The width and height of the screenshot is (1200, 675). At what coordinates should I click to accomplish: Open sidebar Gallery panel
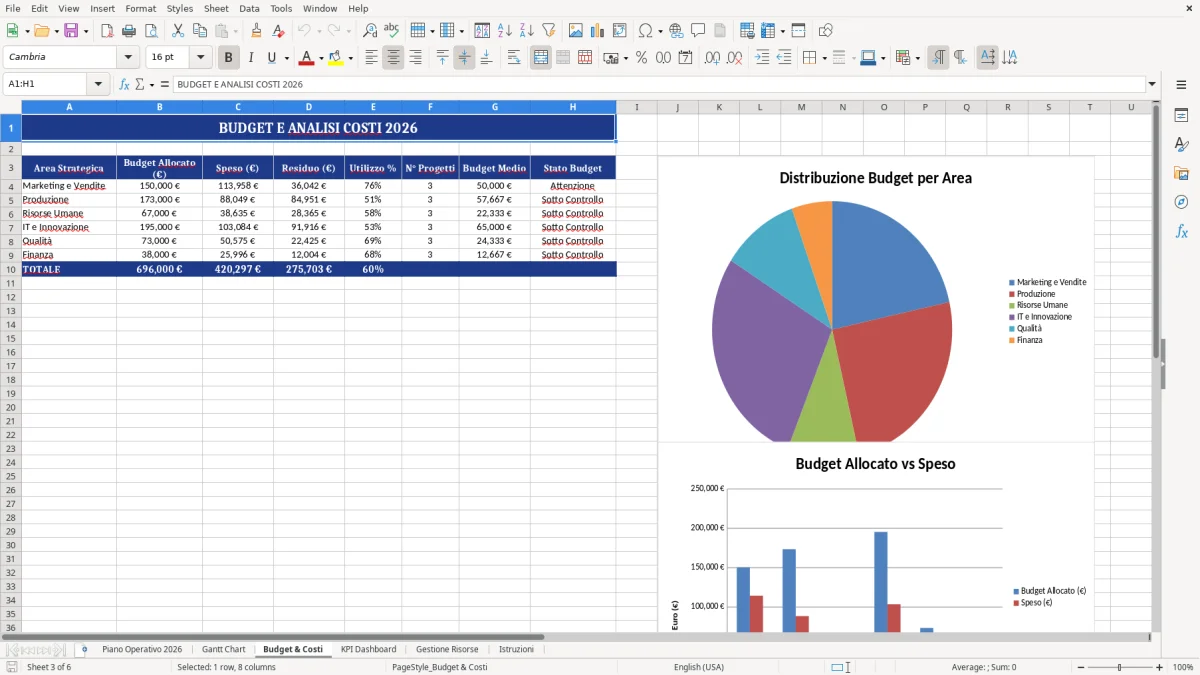tap(1181, 173)
